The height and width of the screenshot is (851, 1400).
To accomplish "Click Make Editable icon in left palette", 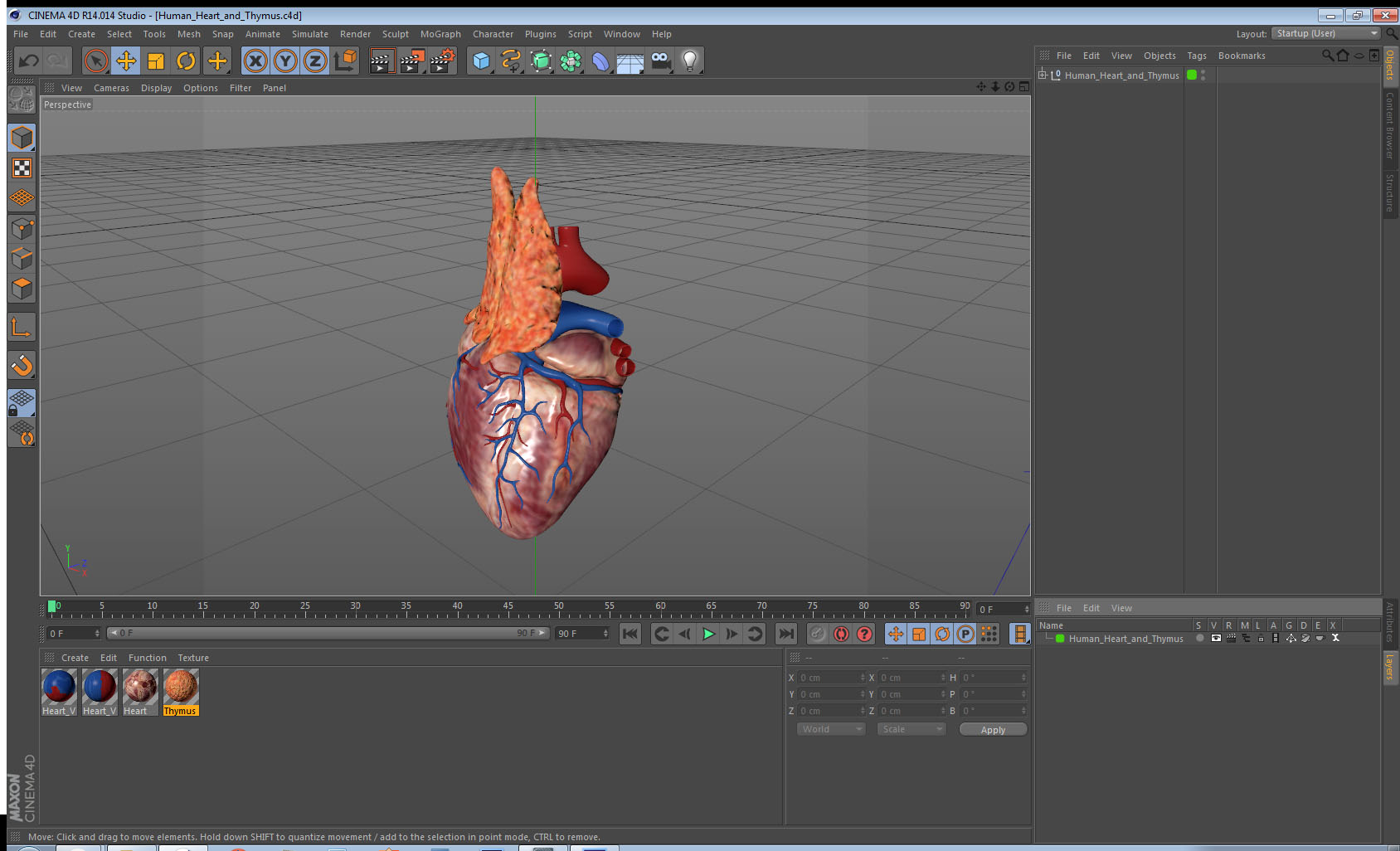I will pos(22,100).
